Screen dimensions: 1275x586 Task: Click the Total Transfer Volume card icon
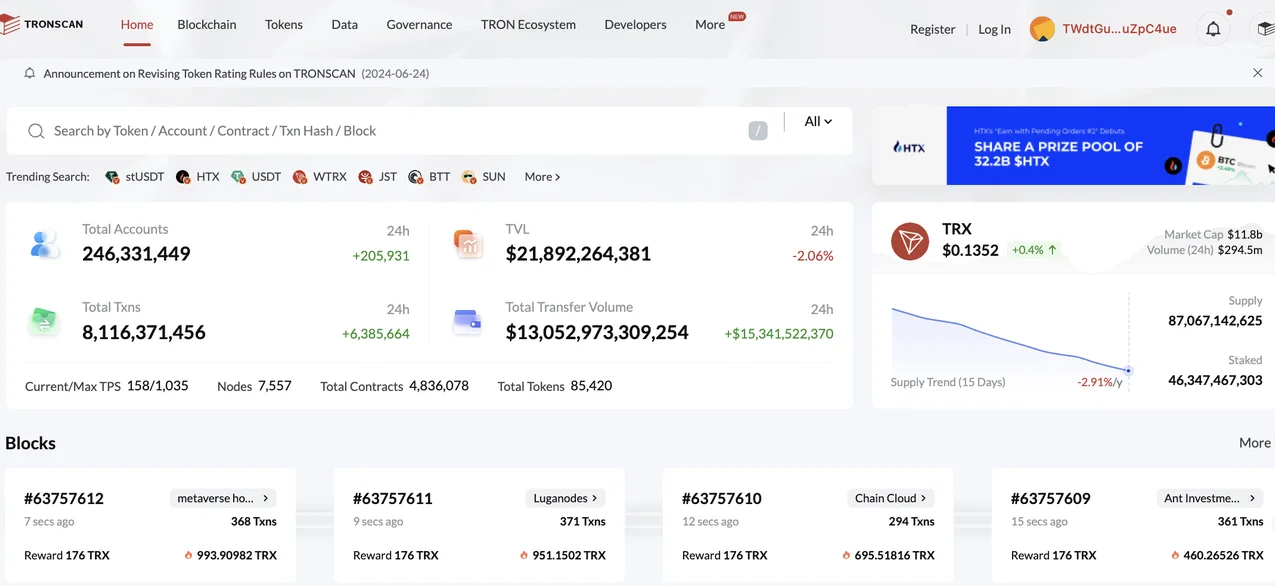pos(467,321)
